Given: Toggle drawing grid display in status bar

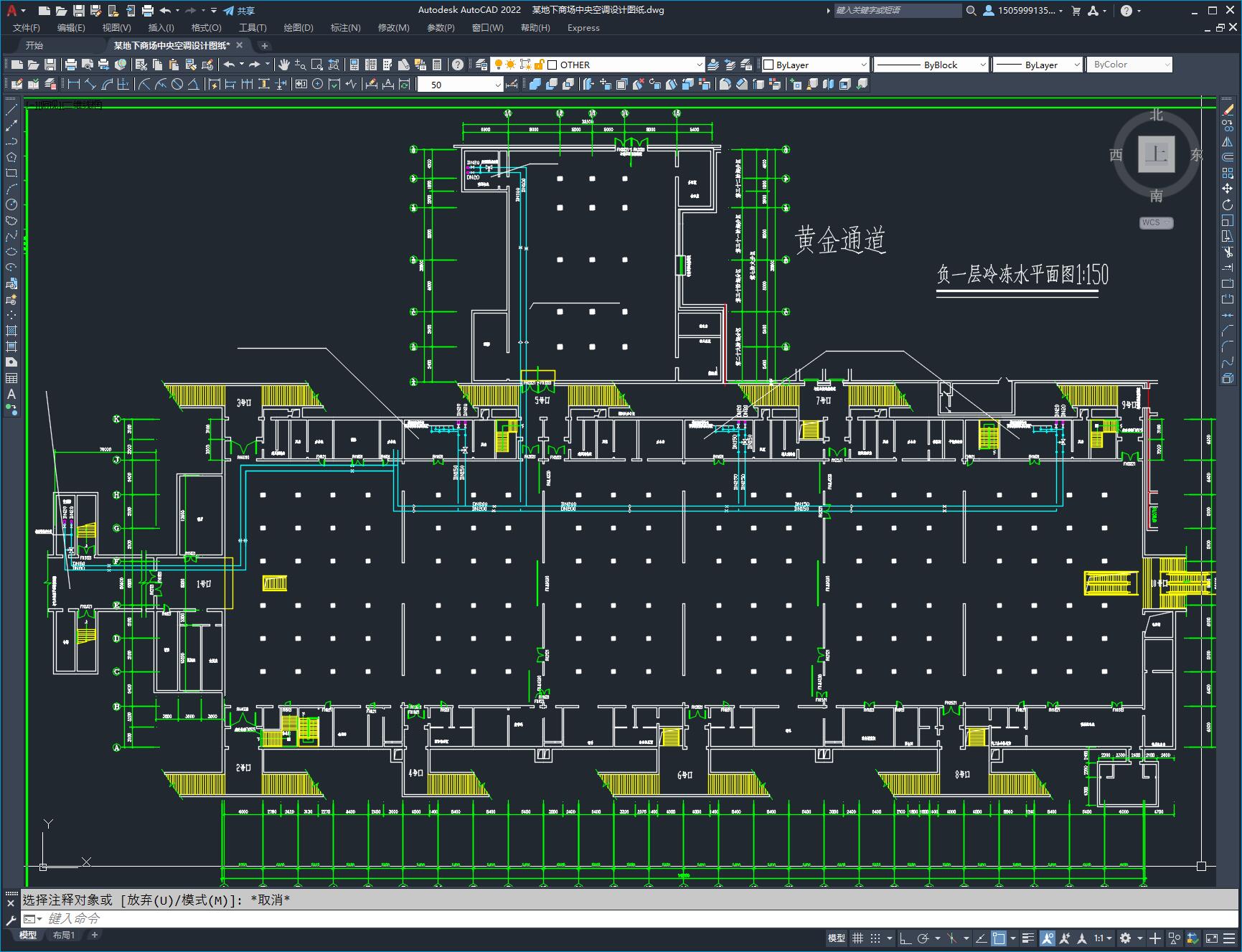Looking at the screenshot, I should click(857, 938).
